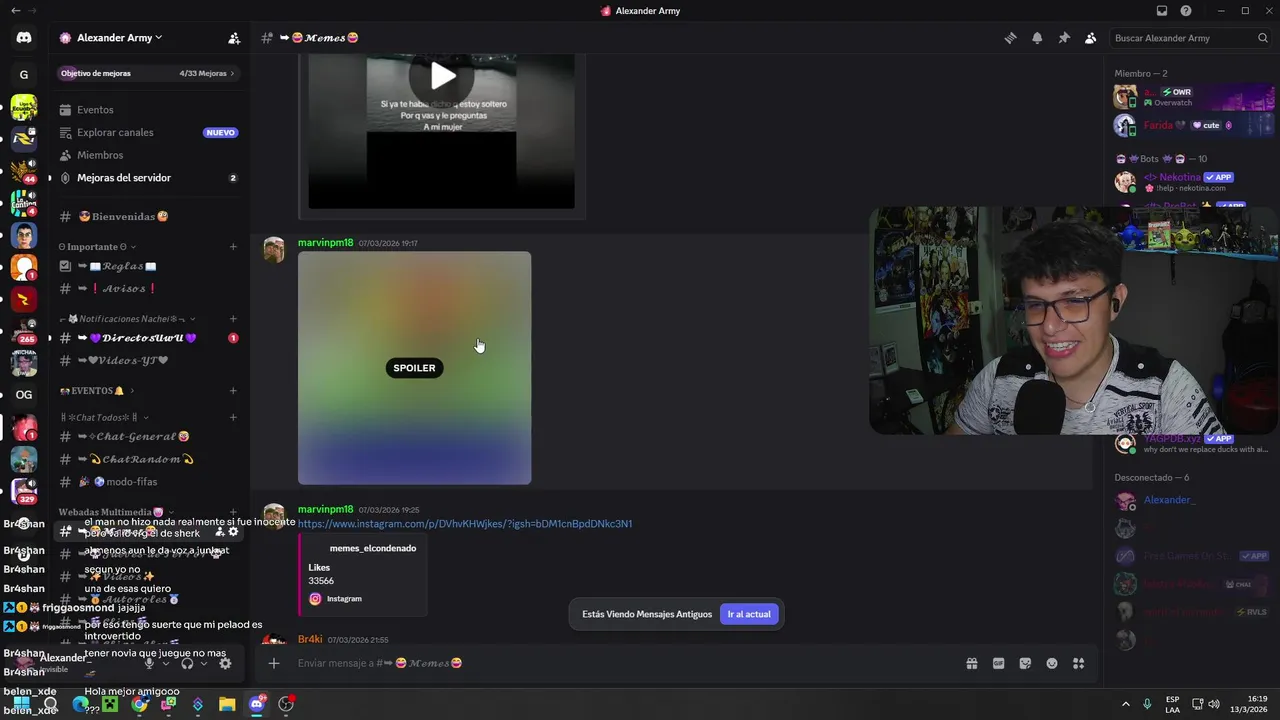The height and width of the screenshot is (720, 1280).
Task: Expand the EVENTOS category
Action: [97, 391]
